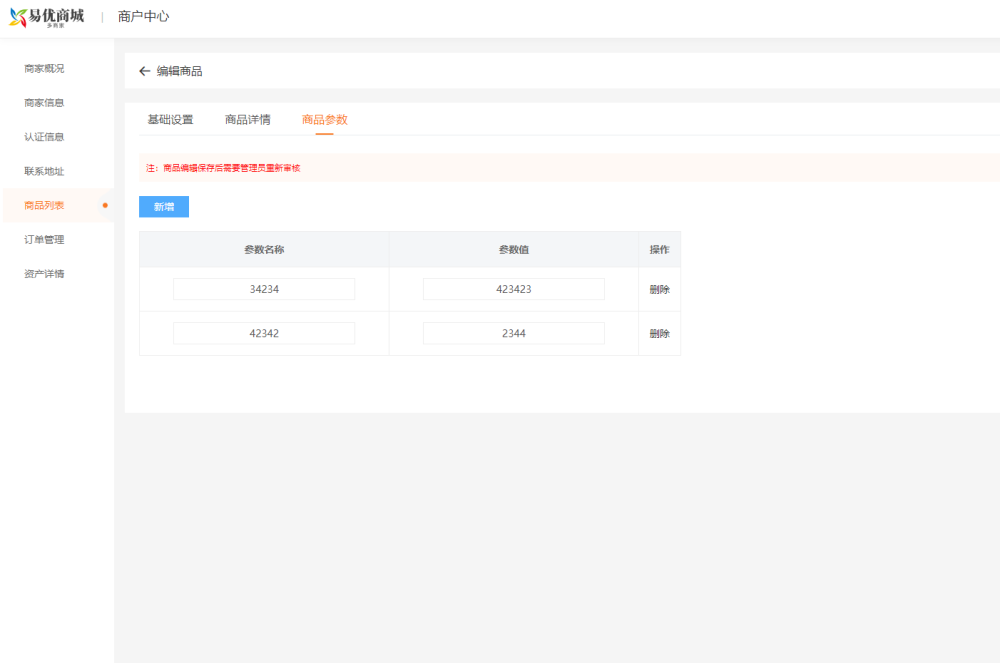
Task: Delete the row with 42342
Action: tap(659, 333)
